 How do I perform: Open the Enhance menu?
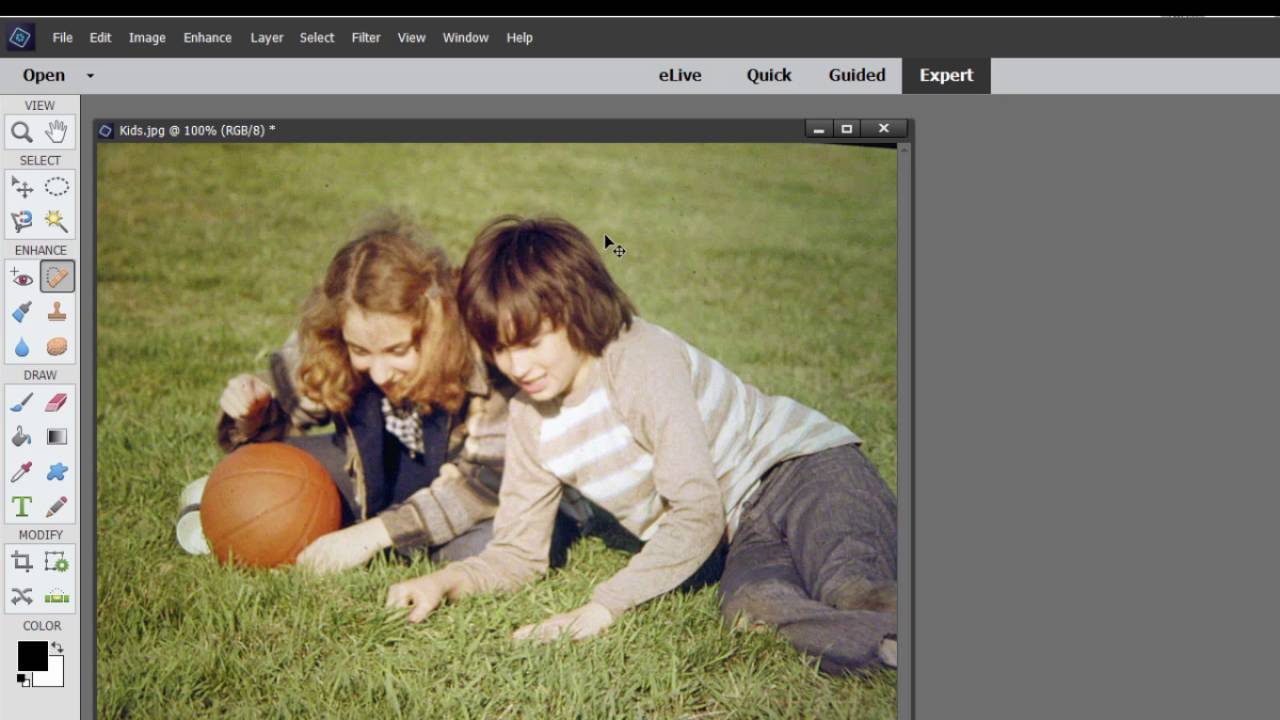point(207,38)
